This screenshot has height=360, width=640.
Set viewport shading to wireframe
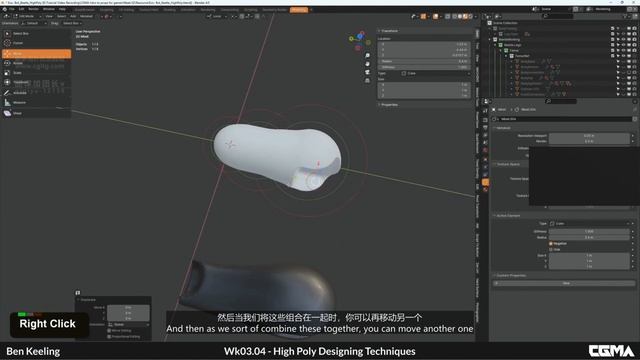[454, 16]
